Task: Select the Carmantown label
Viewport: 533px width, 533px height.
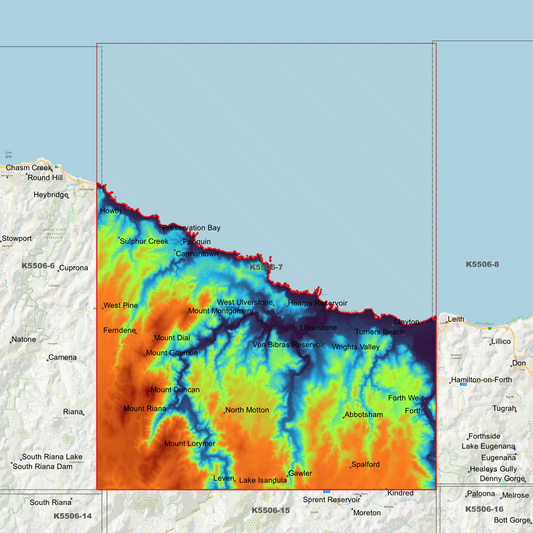Action: (196, 254)
